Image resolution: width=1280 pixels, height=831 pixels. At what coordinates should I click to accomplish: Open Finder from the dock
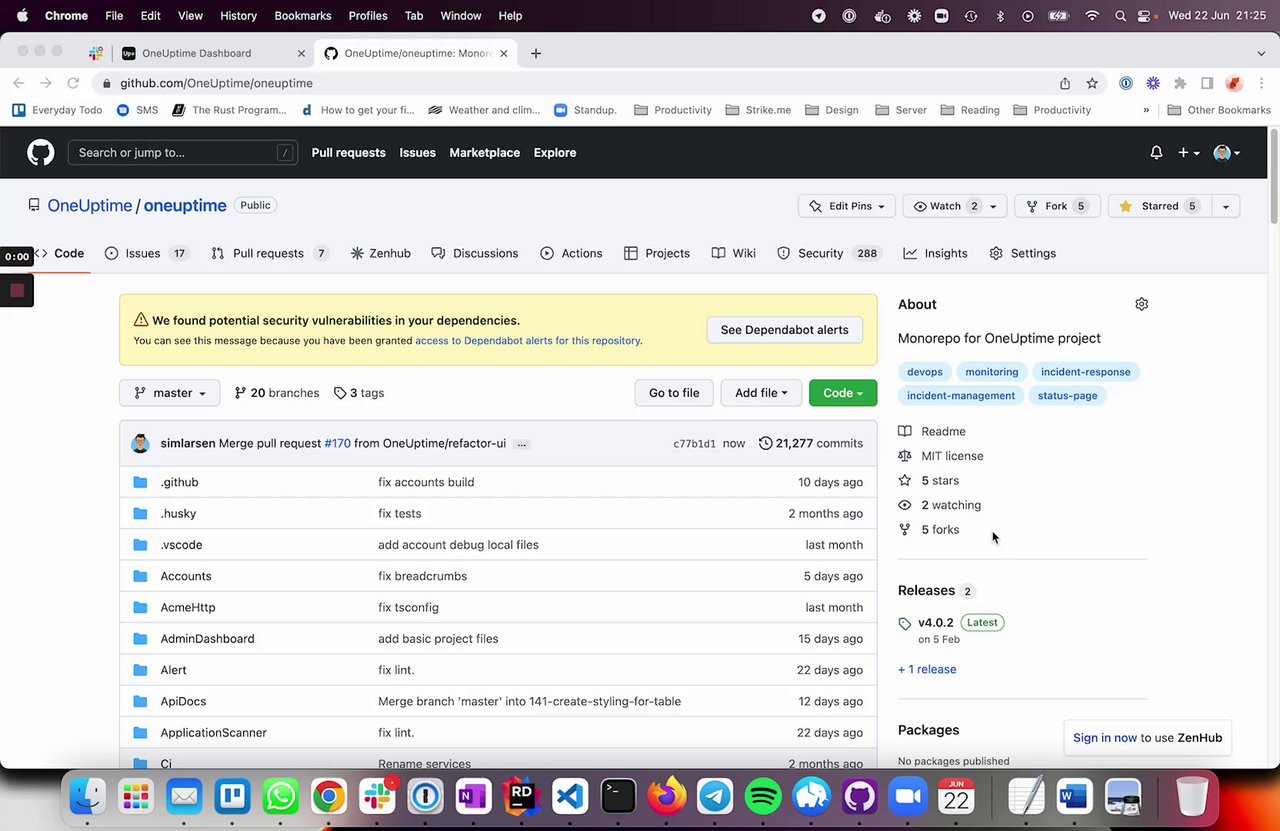click(88, 796)
